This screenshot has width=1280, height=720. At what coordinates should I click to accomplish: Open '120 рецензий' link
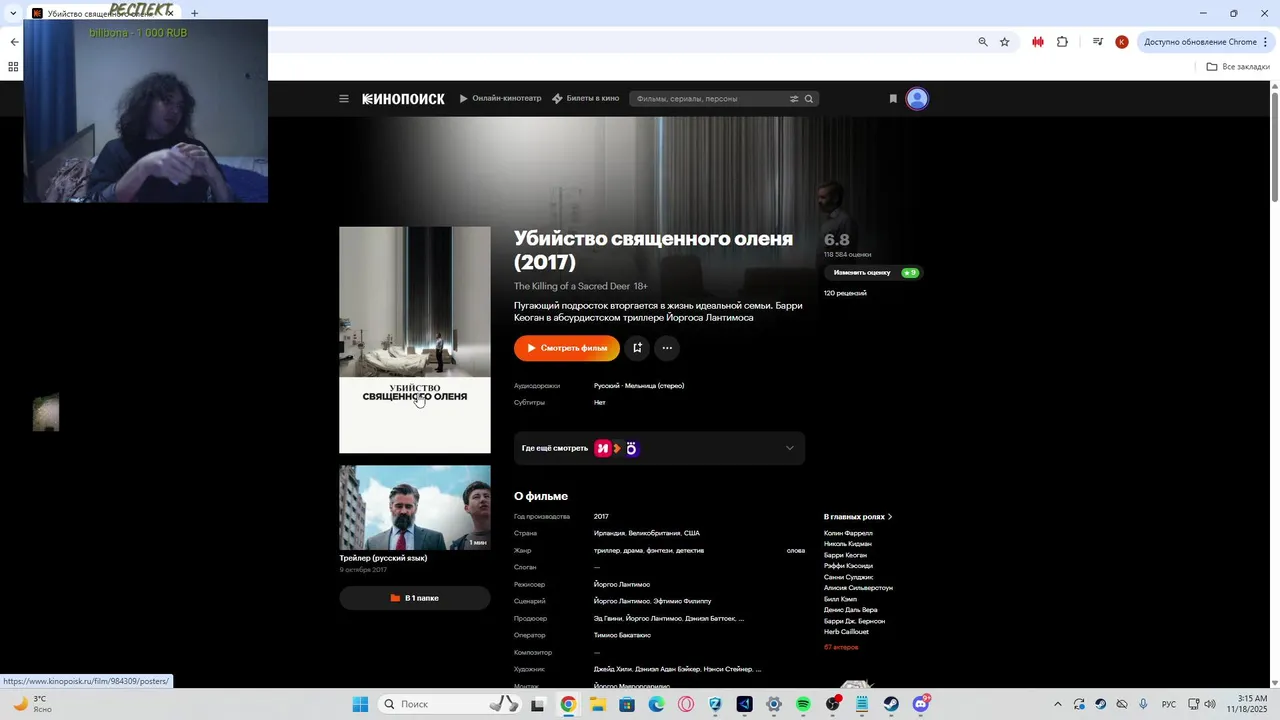click(845, 293)
